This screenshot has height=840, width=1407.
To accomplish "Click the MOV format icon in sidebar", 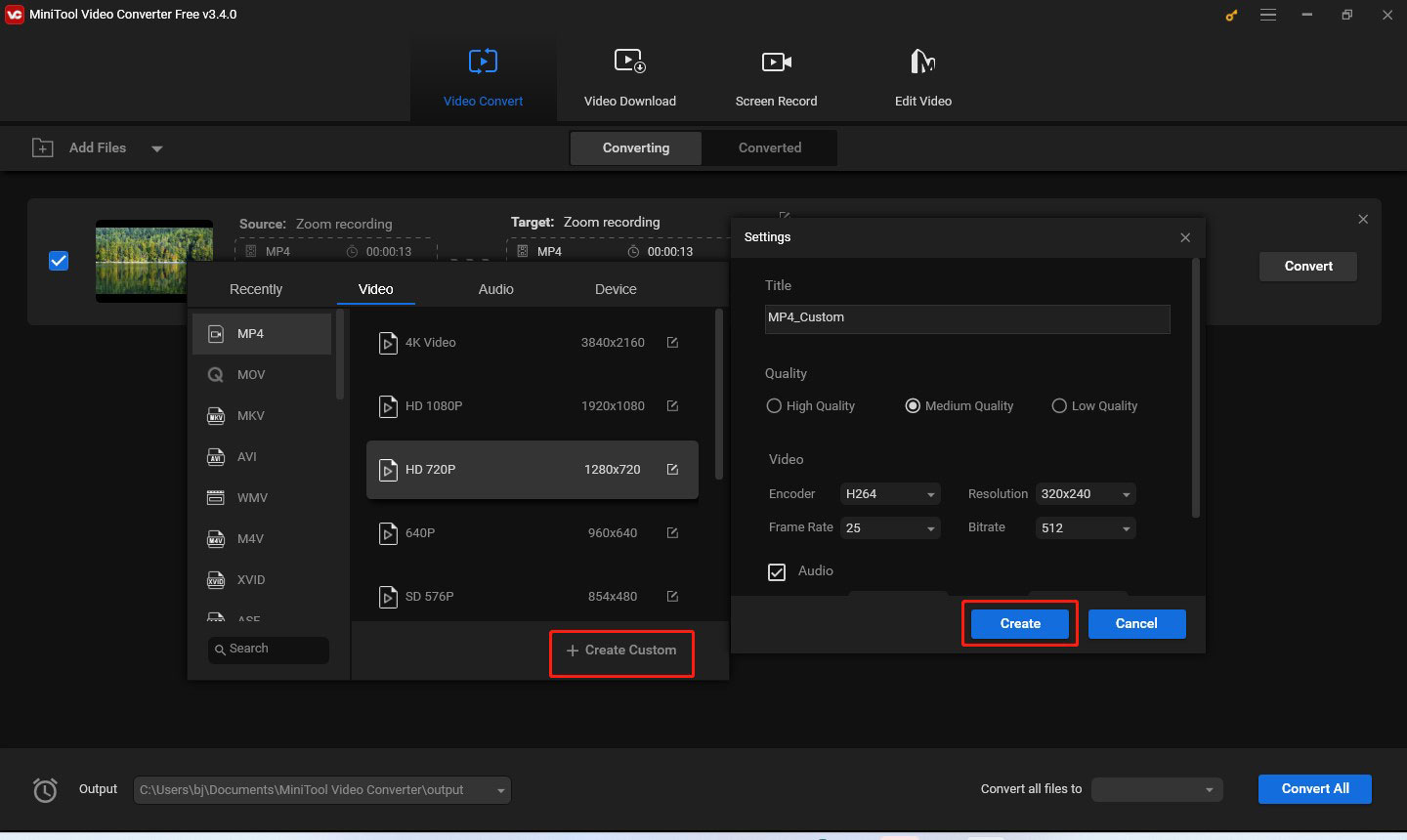I will [216, 375].
